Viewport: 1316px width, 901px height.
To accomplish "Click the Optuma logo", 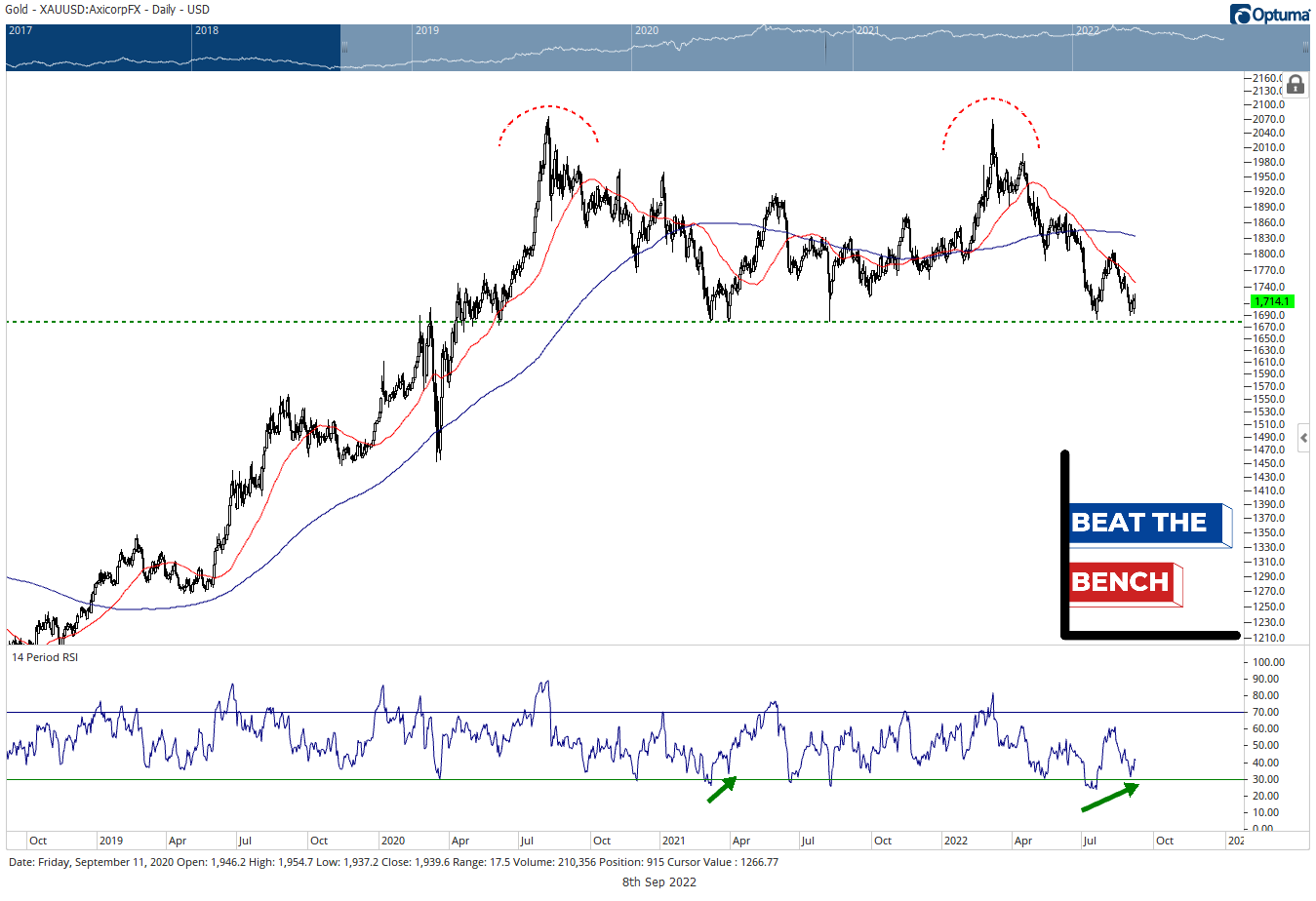I will (x=1269, y=14).
